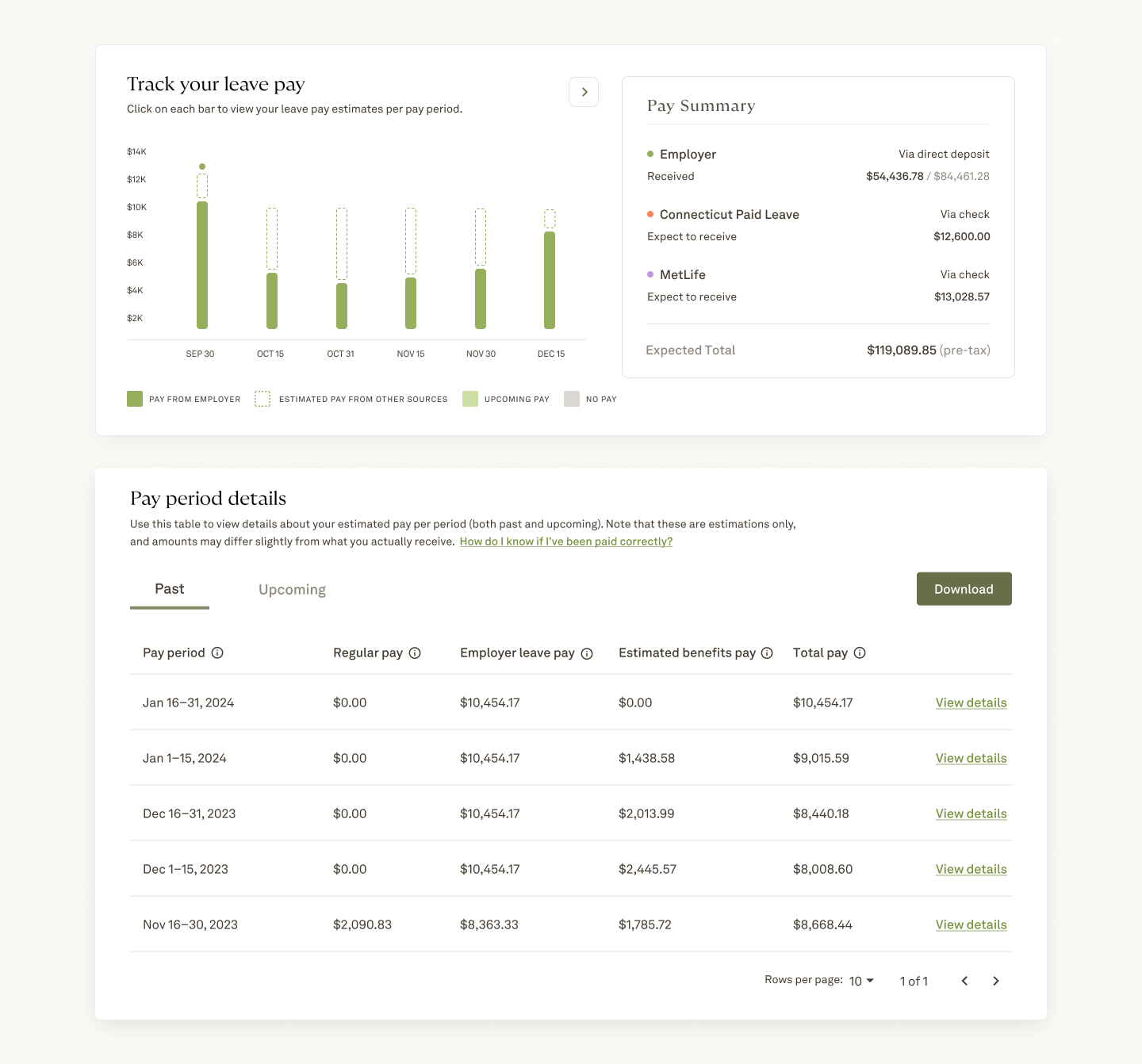Click the Download button
The image size is (1142, 1064).
click(x=964, y=588)
